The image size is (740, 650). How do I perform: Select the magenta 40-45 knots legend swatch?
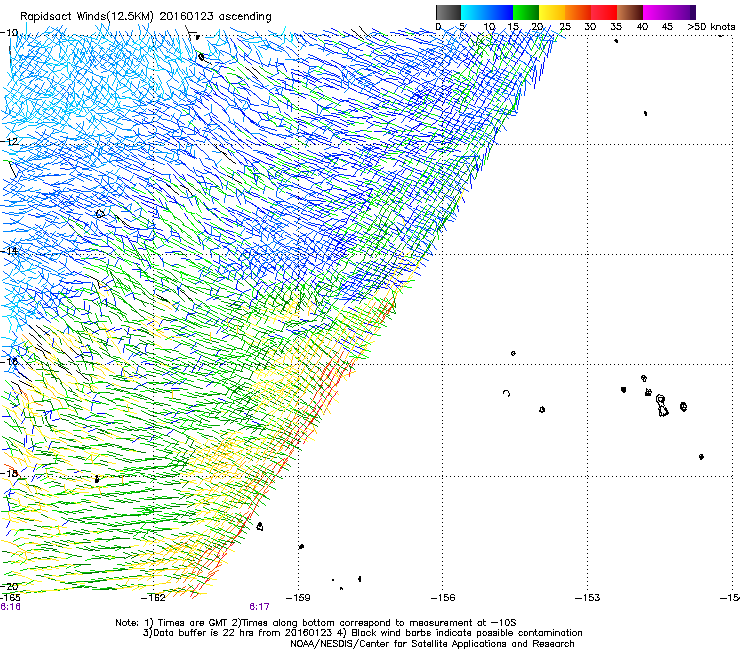pos(656,12)
